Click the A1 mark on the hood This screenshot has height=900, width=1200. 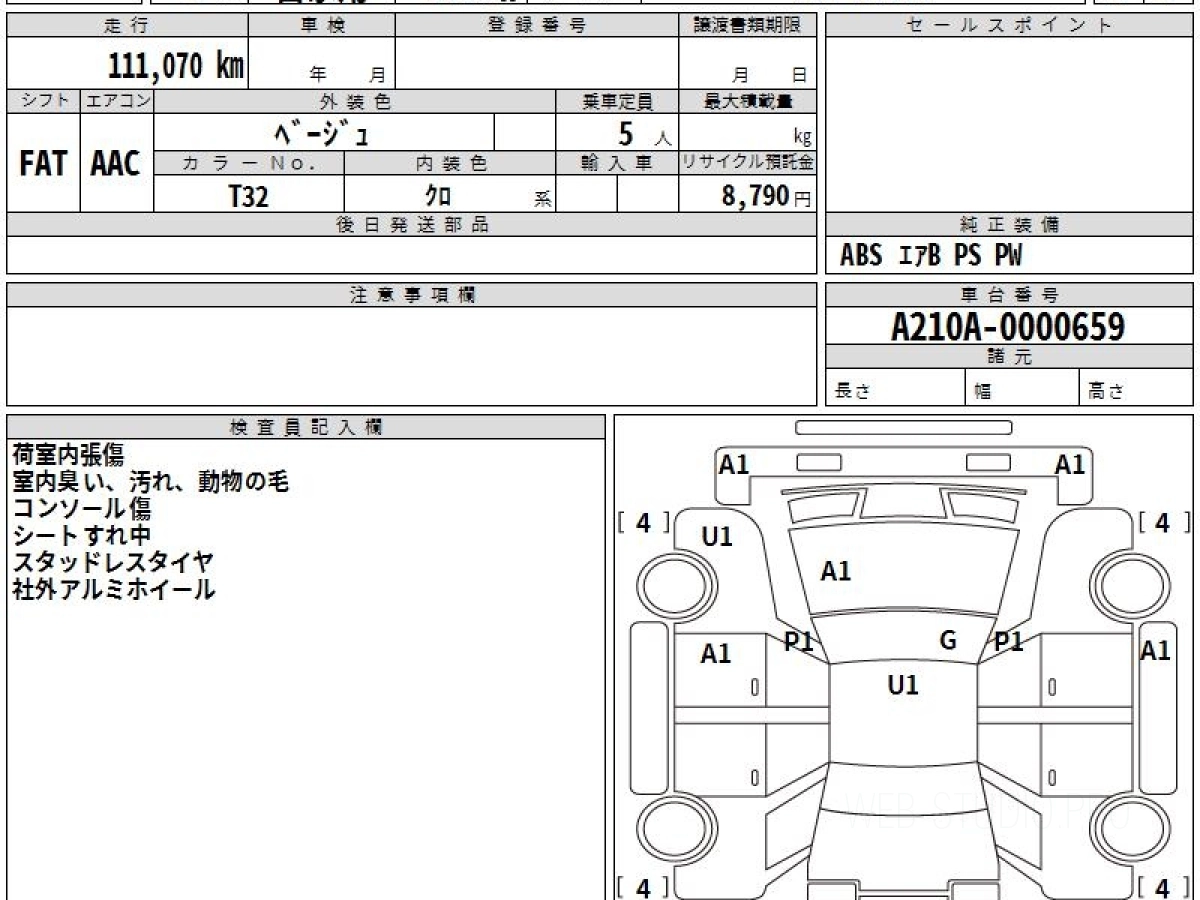(836, 572)
